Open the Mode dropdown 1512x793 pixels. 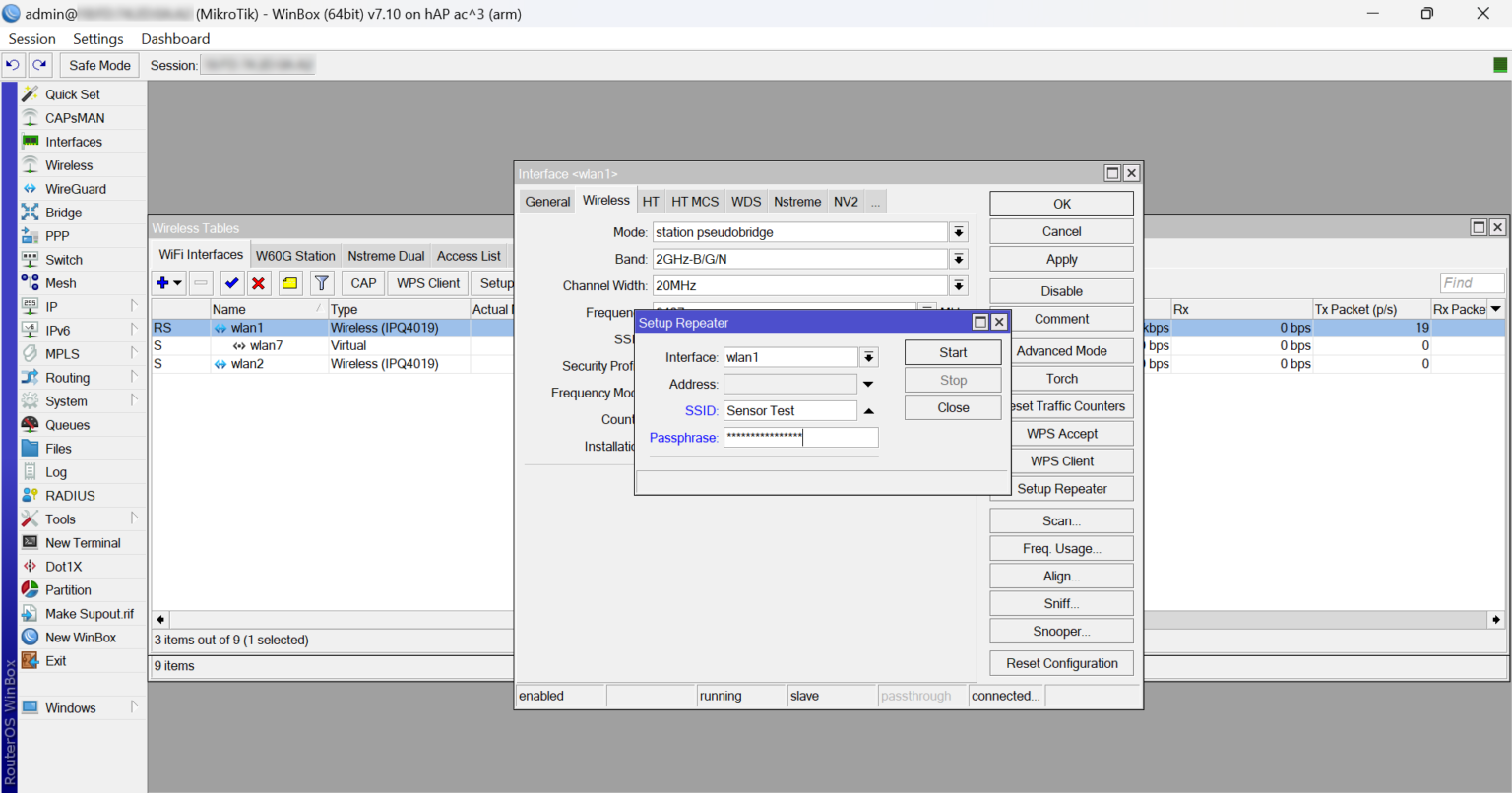(x=958, y=232)
